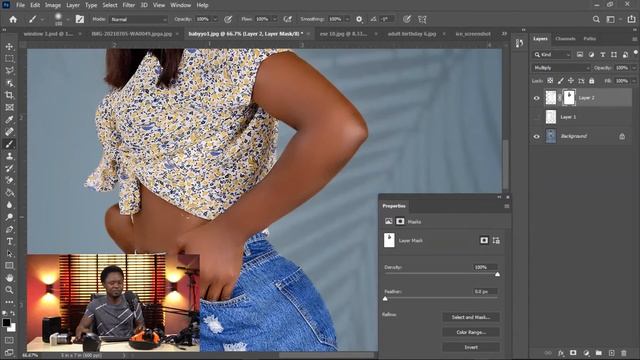The height and width of the screenshot is (360, 640).
Task: Click the Select and Mask button
Action: pyautogui.click(x=471, y=317)
